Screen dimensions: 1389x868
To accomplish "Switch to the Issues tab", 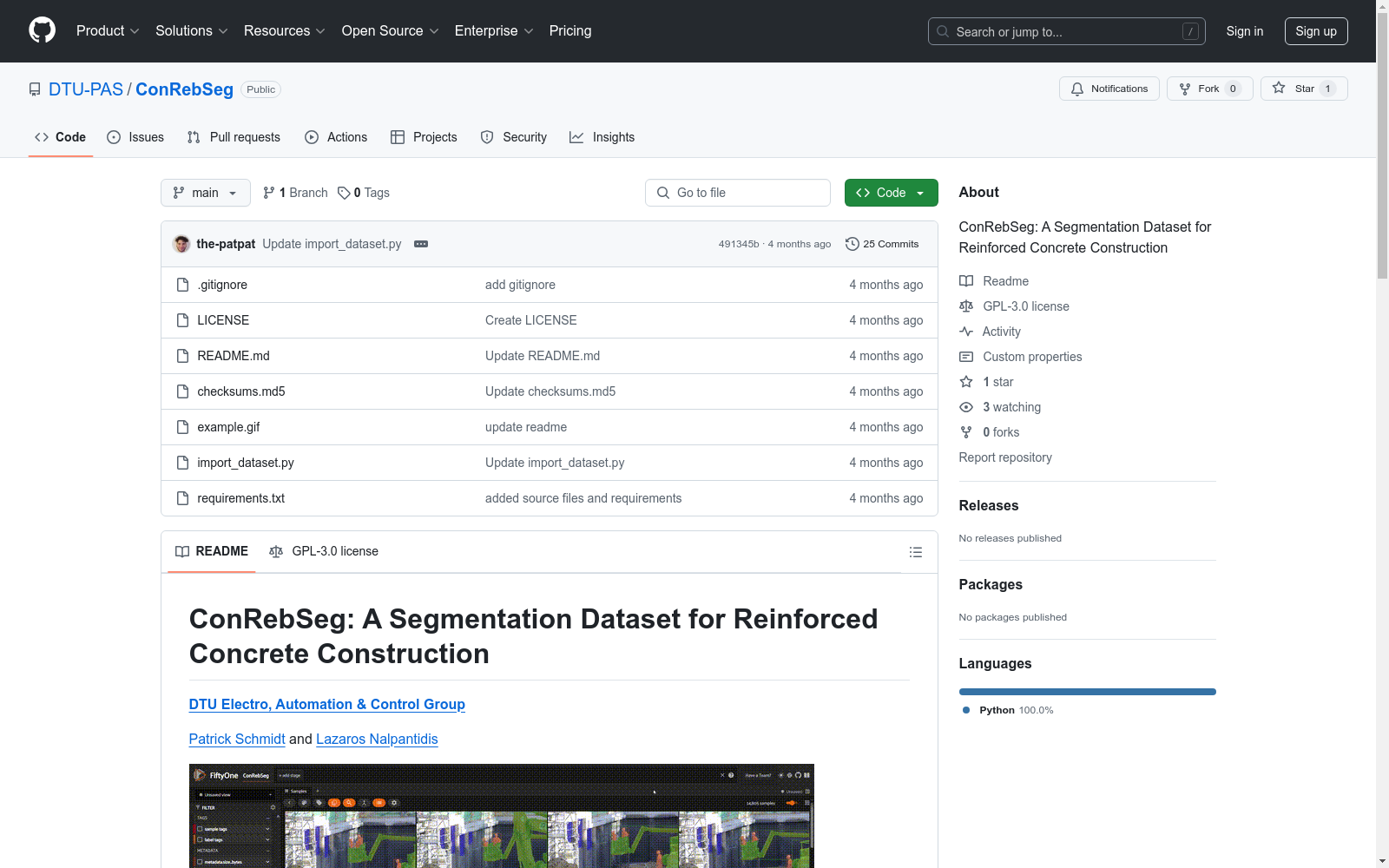I will pos(135,137).
